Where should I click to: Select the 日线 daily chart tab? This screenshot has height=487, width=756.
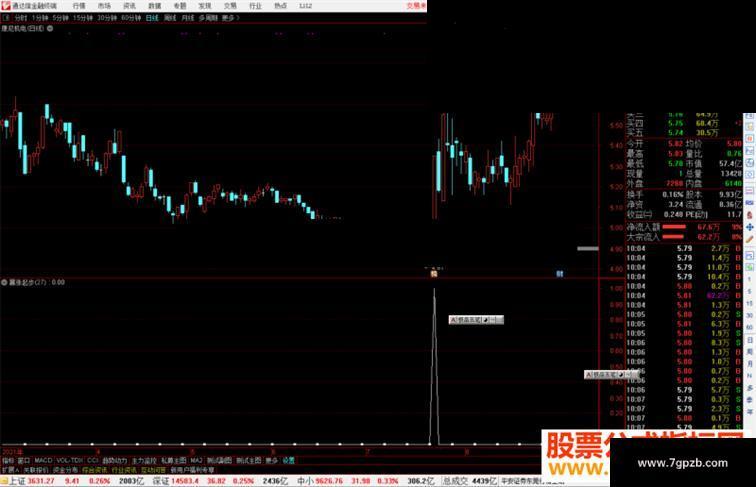click(152, 18)
